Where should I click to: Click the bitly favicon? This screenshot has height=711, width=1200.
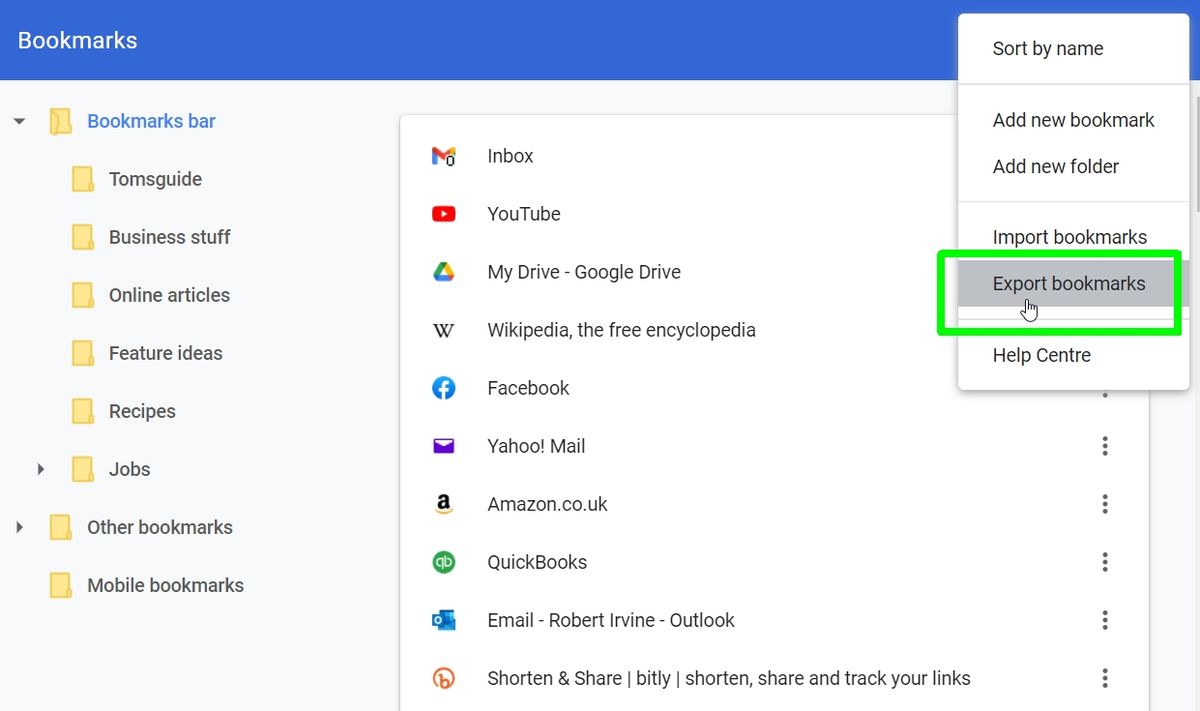pyautogui.click(x=444, y=678)
